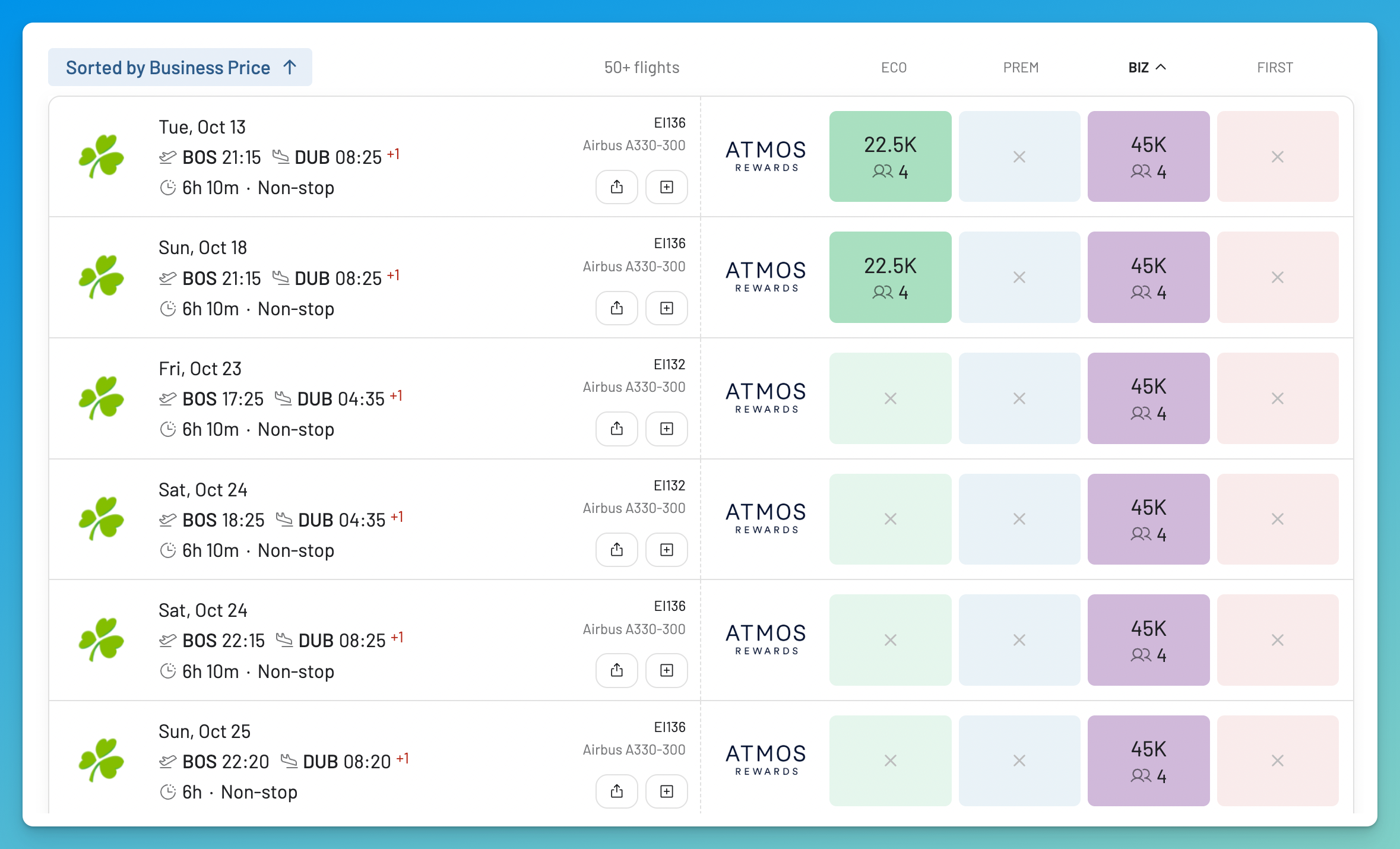Click plus icon for Sat, Oct 24 22:15 flight
Screen dimensions: 1400x849
(666, 670)
